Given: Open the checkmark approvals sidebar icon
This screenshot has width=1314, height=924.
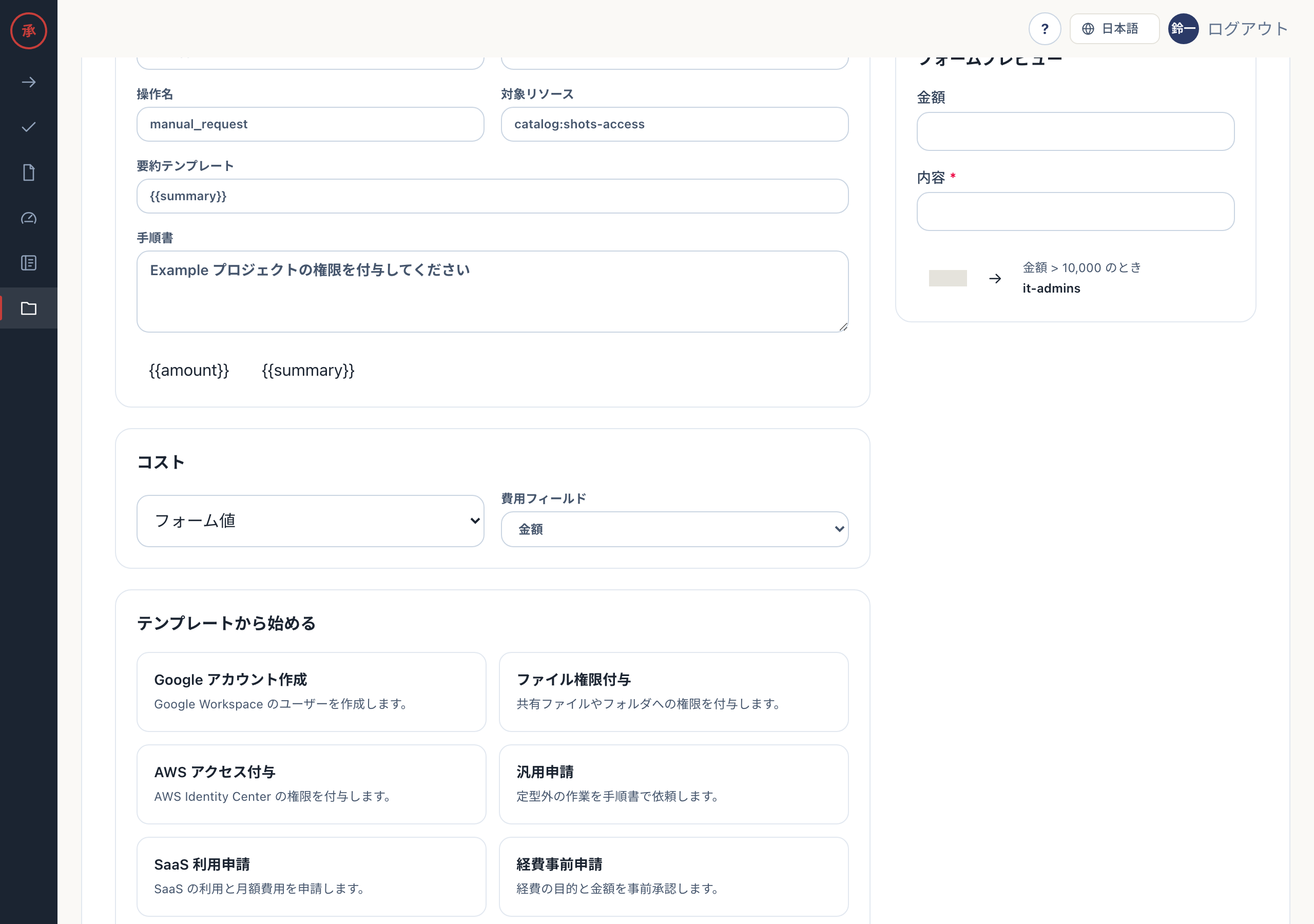Looking at the screenshot, I should (29, 127).
